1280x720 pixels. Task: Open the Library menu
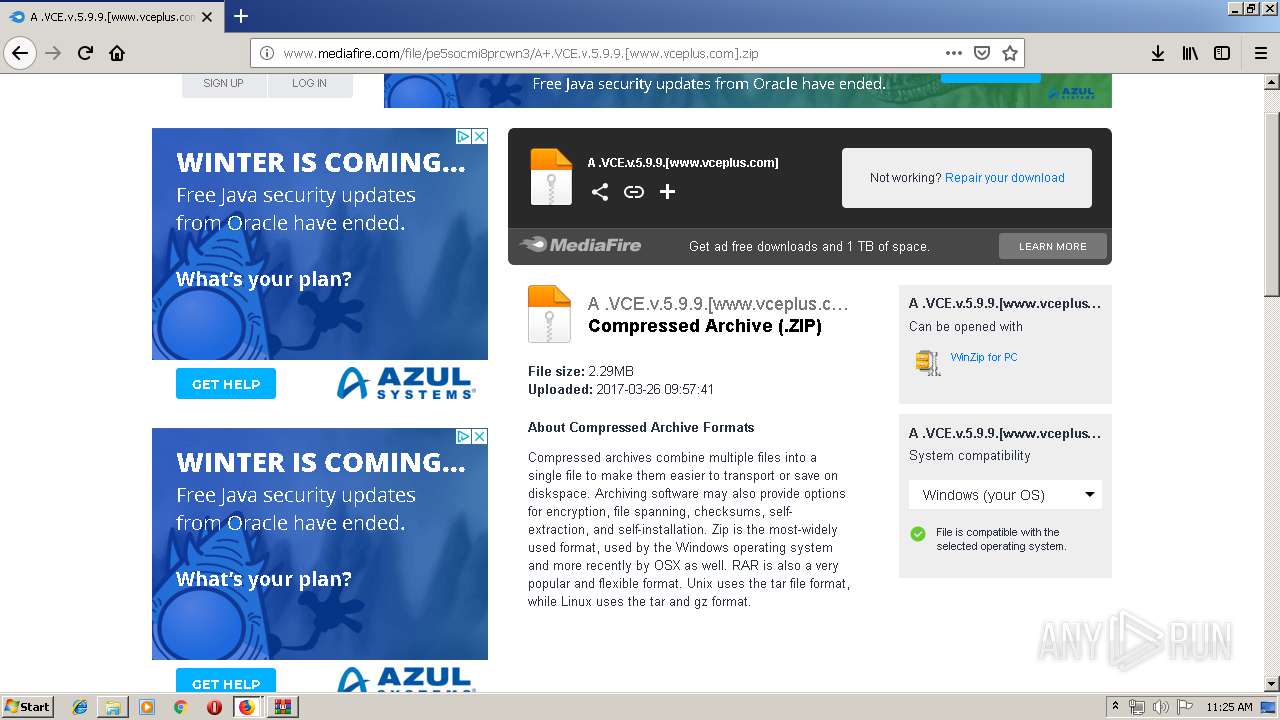click(x=1190, y=53)
